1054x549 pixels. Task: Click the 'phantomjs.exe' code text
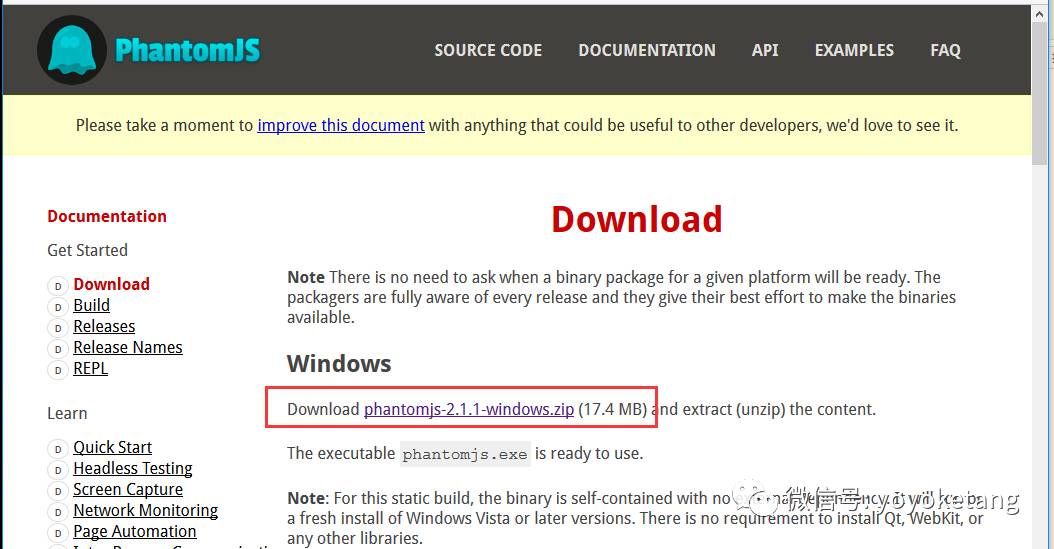[x=464, y=454]
